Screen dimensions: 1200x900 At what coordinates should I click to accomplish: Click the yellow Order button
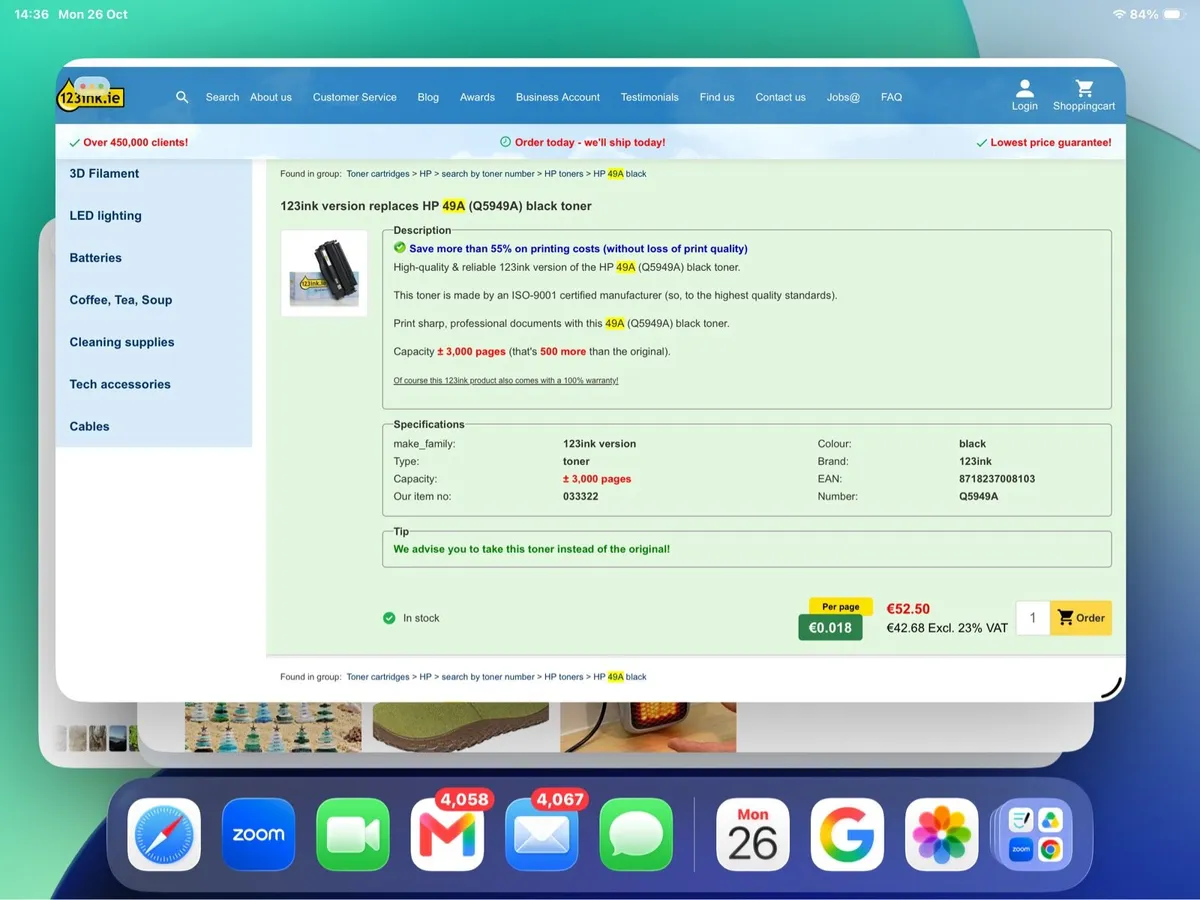(1081, 618)
